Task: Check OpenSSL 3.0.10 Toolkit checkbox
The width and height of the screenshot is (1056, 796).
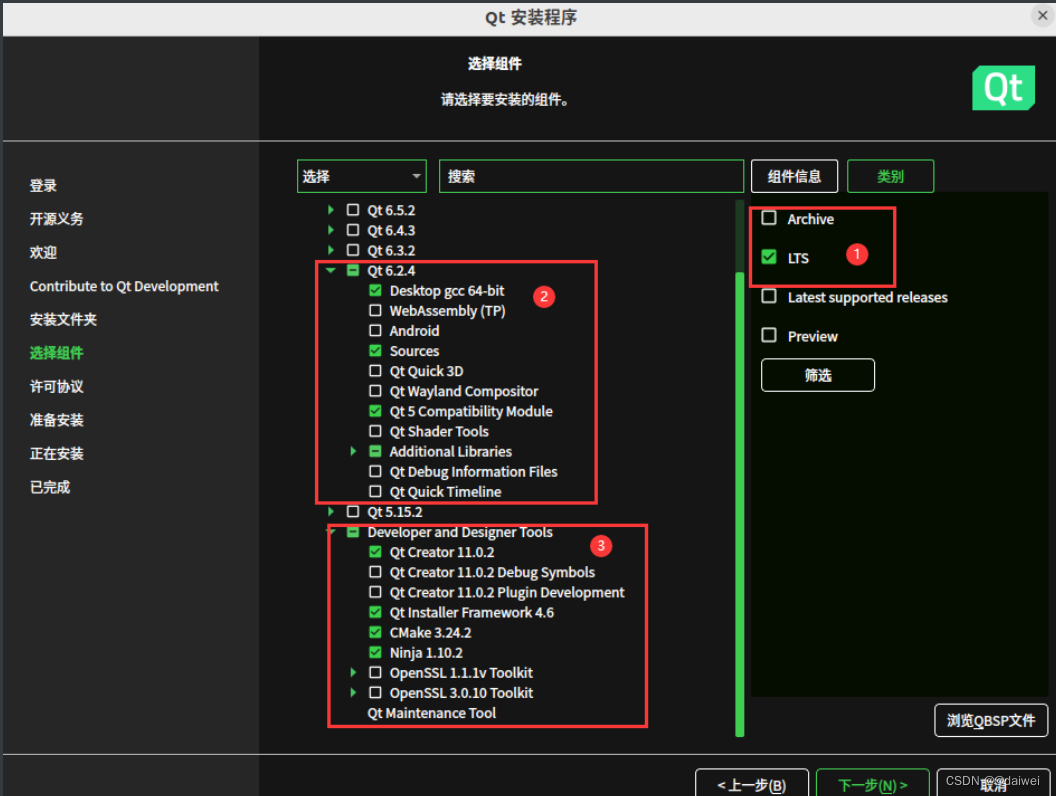Action: coord(375,693)
